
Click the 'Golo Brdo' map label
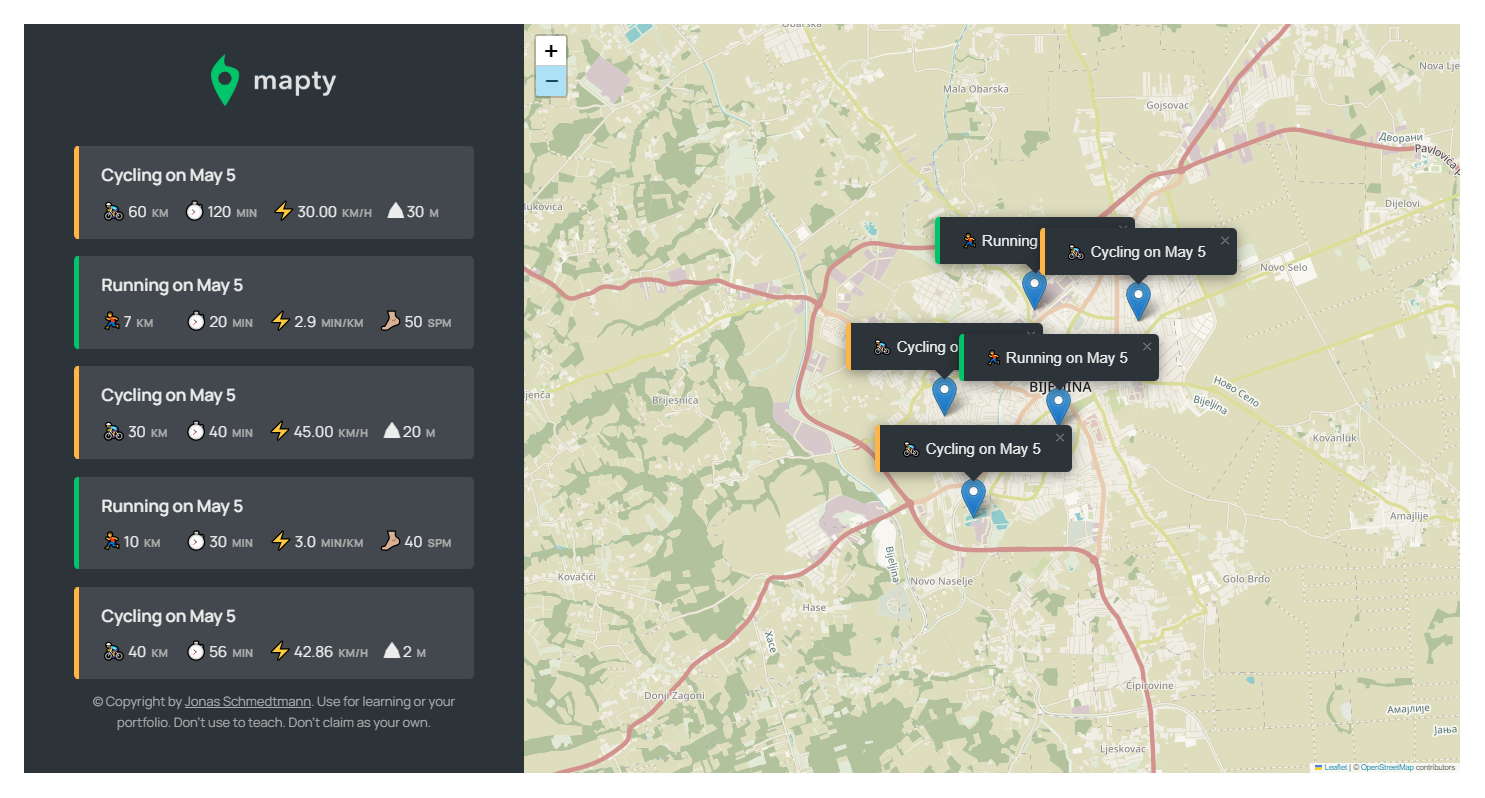tap(1246, 579)
